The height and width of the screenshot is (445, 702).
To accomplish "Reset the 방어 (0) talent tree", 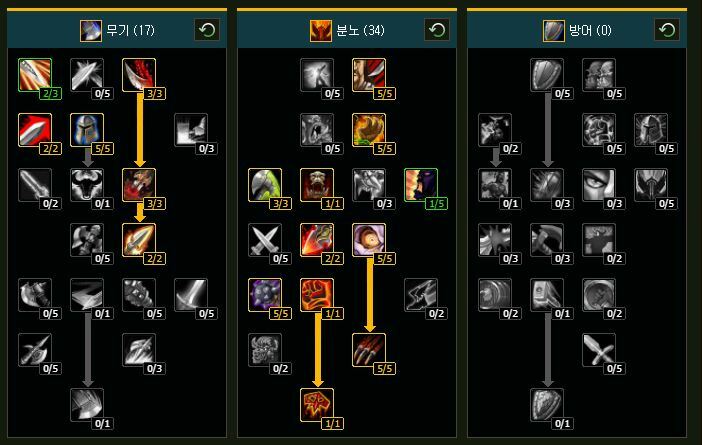I will tap(667, 30).
